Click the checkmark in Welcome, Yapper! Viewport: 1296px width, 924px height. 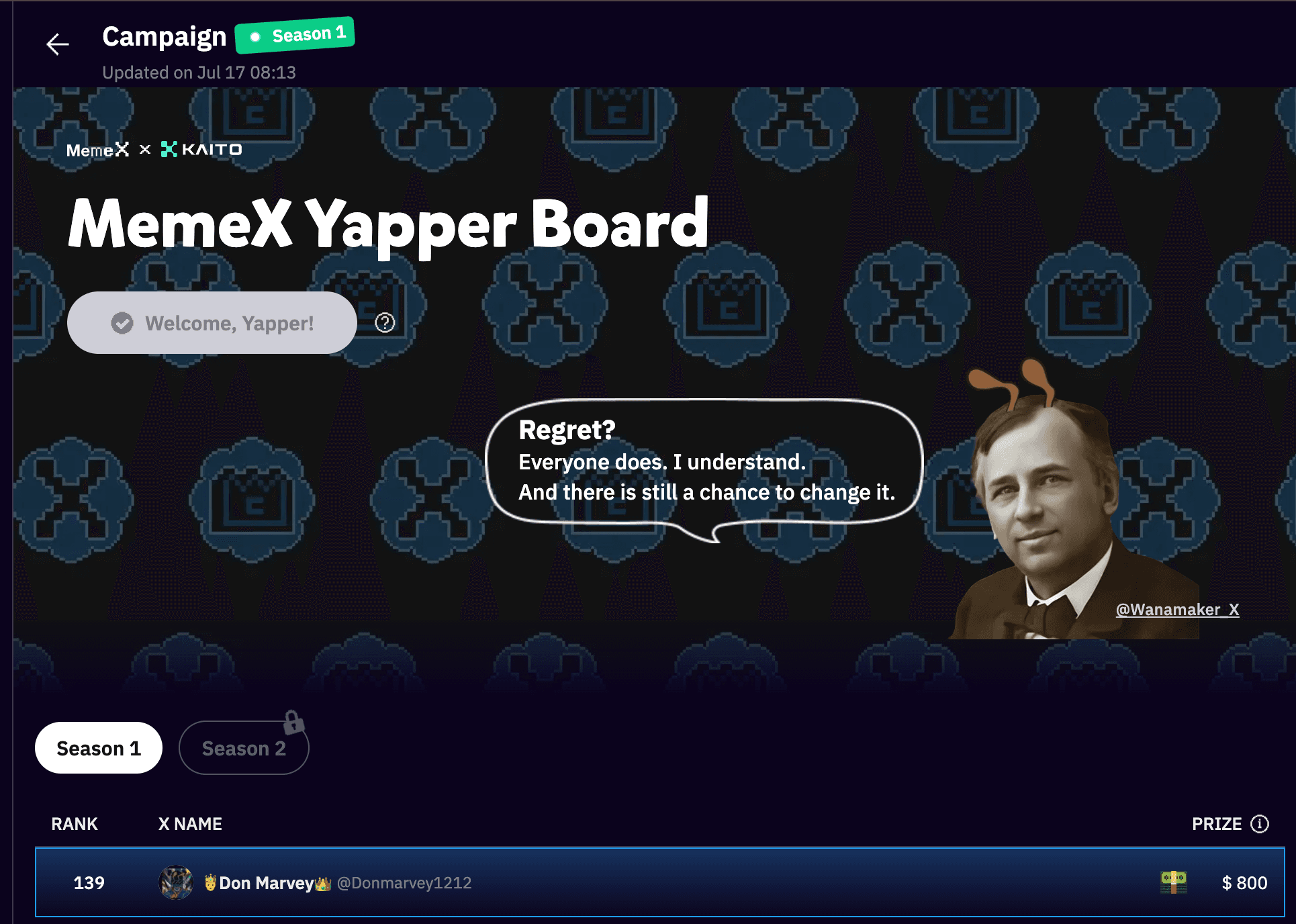click(122, 323)
